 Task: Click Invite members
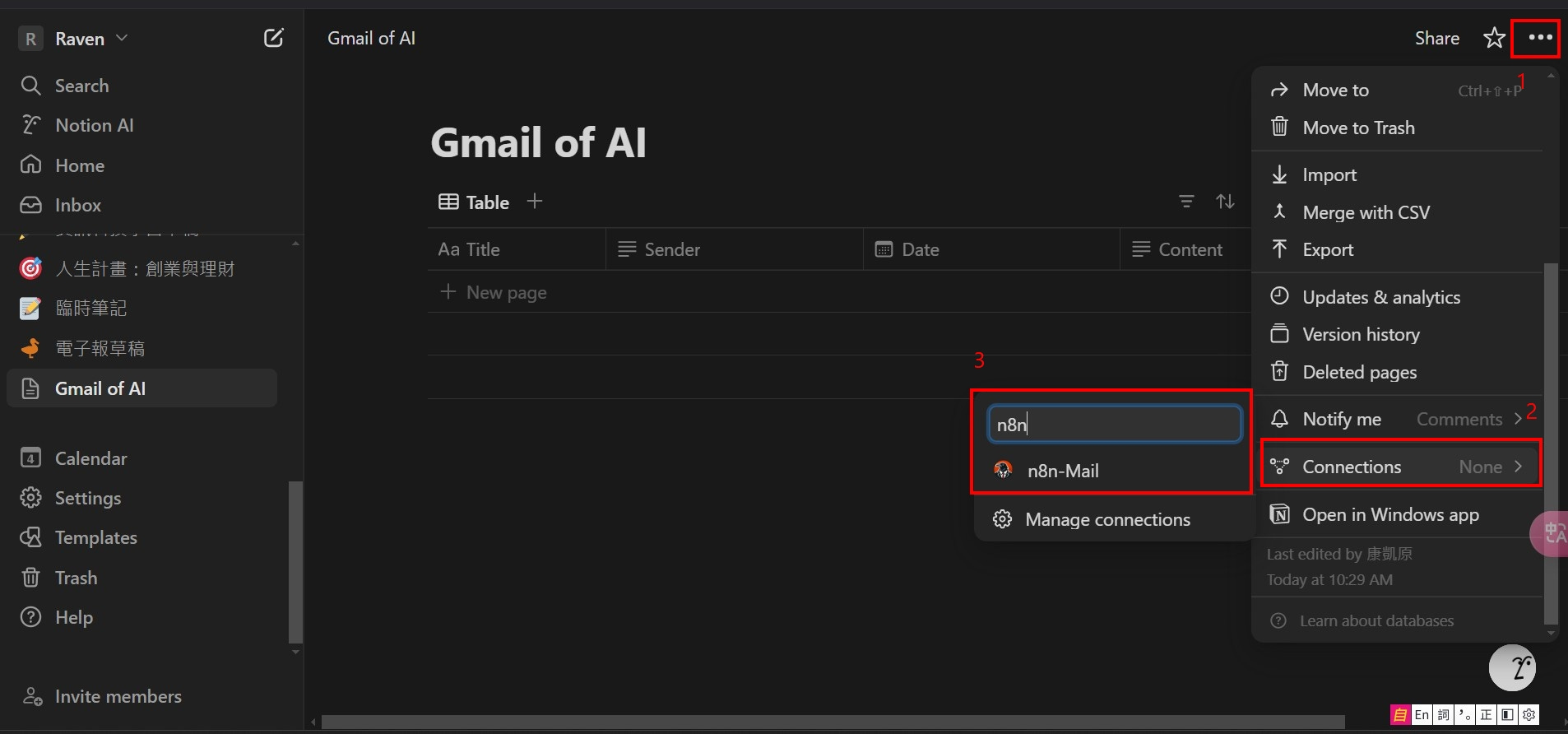tap(118, 696)
